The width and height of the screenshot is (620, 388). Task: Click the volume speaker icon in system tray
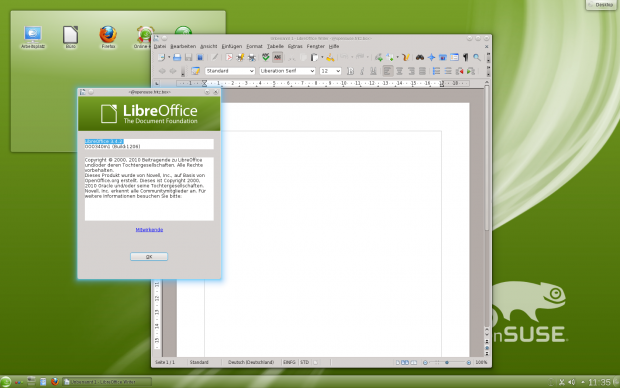[571, 382]
